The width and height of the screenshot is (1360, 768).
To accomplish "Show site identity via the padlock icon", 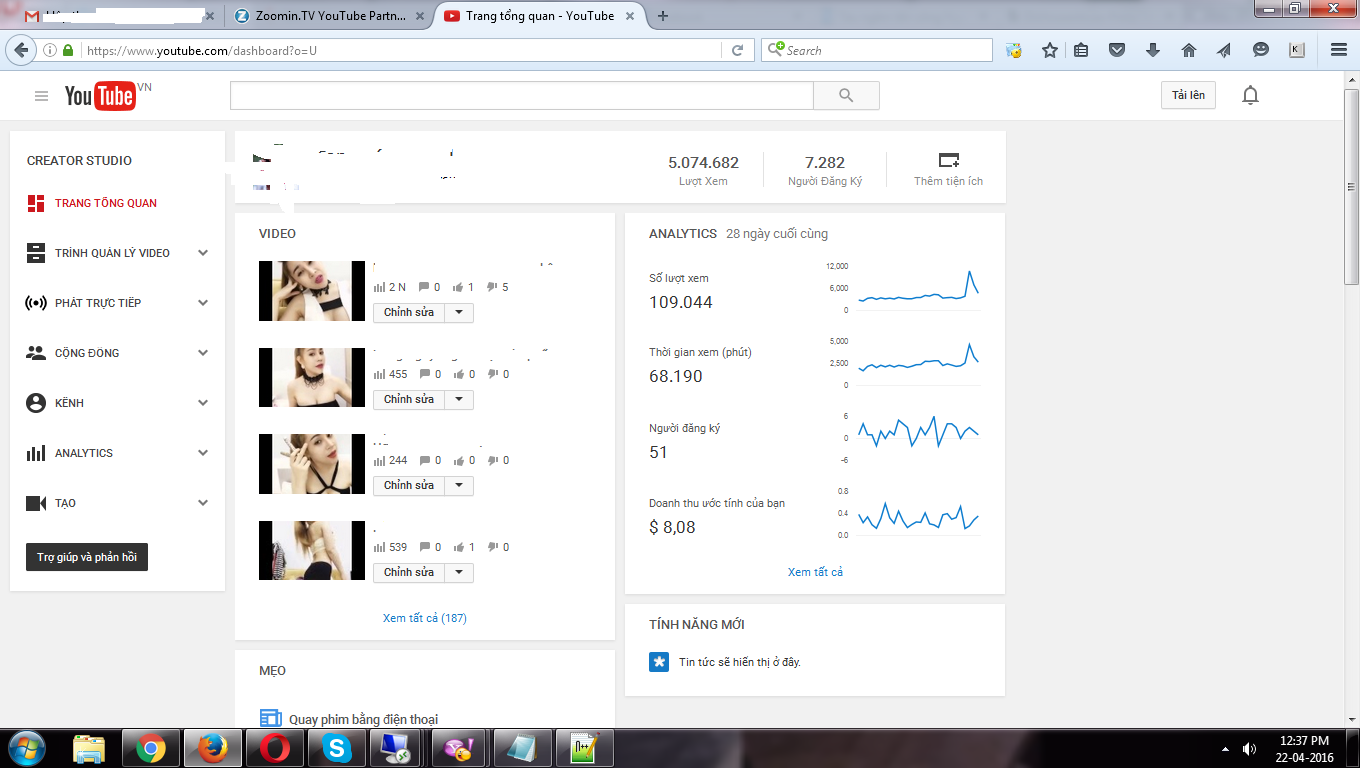I will (68, 50).
